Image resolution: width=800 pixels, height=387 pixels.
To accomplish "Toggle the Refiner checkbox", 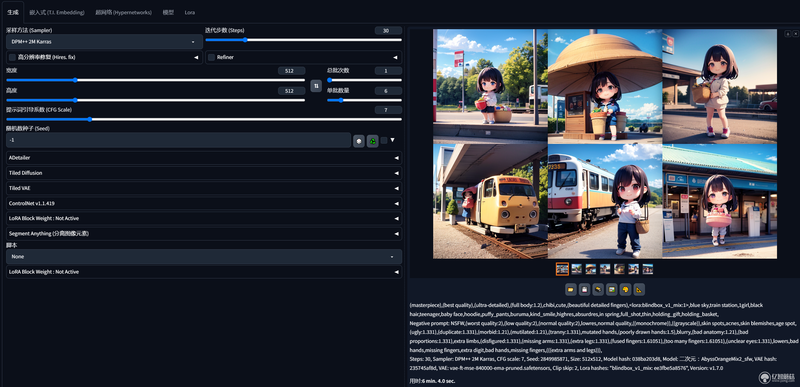I will coord(211,57).
